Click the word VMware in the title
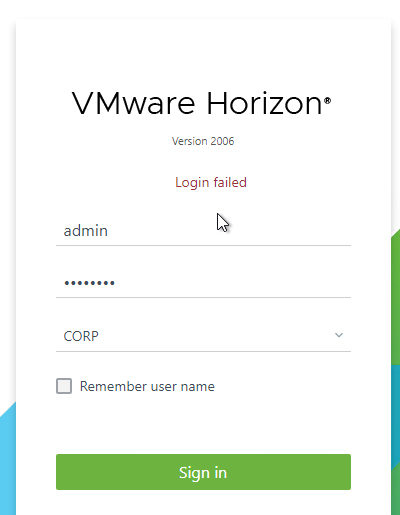The height and width of the screenshot is (515, 400). click(x=133, y=103)
